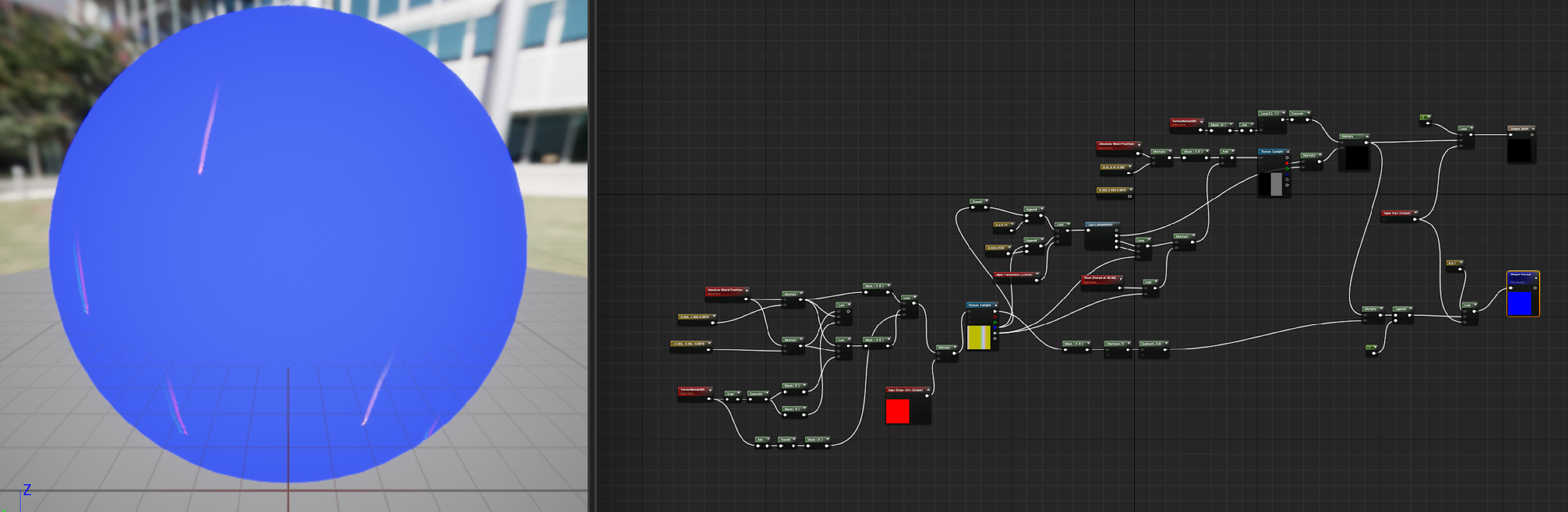Collapse the Input Drips UVs node preview

(x=928, y=390)
